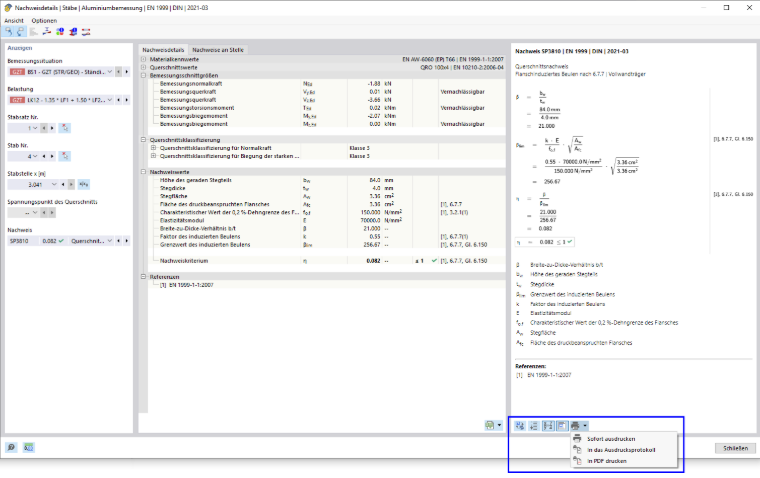Next Nachweis arrow
Image resolution: width=760 pixels, height=478 pixels.
coord(127,240)
